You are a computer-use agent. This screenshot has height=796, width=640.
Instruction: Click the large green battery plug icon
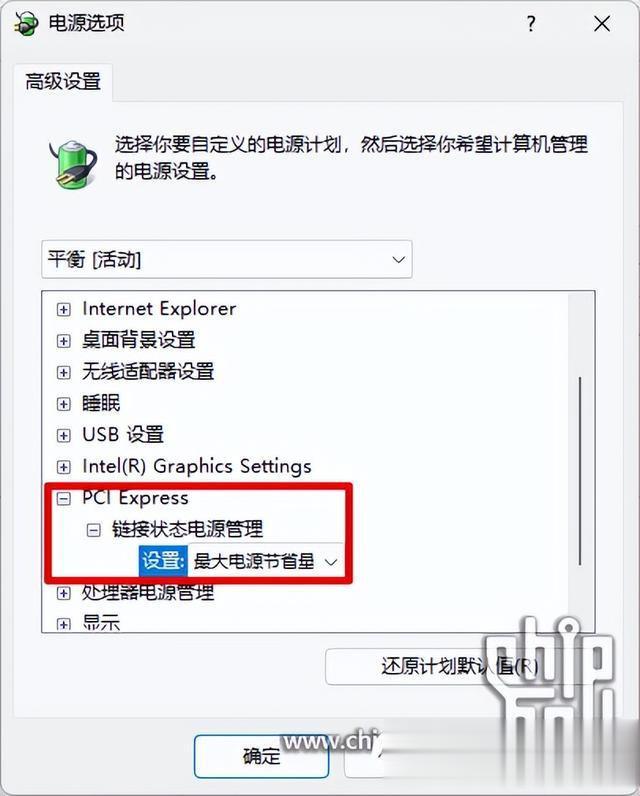click(73, 165)
